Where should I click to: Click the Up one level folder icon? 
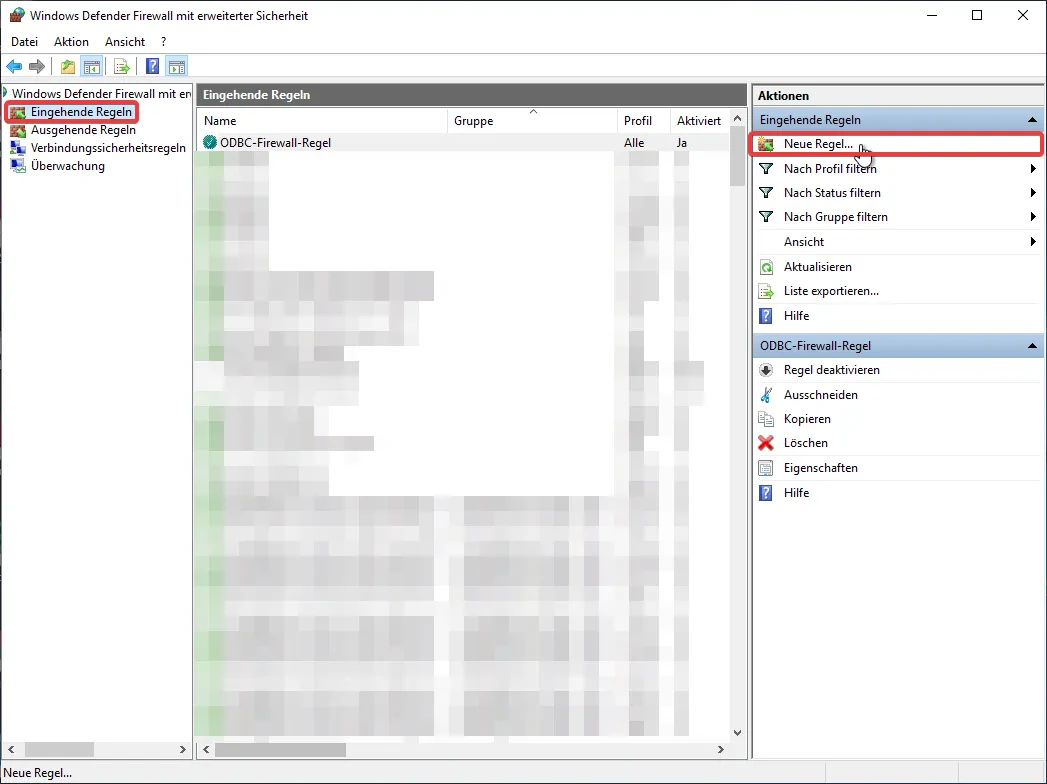67,66
